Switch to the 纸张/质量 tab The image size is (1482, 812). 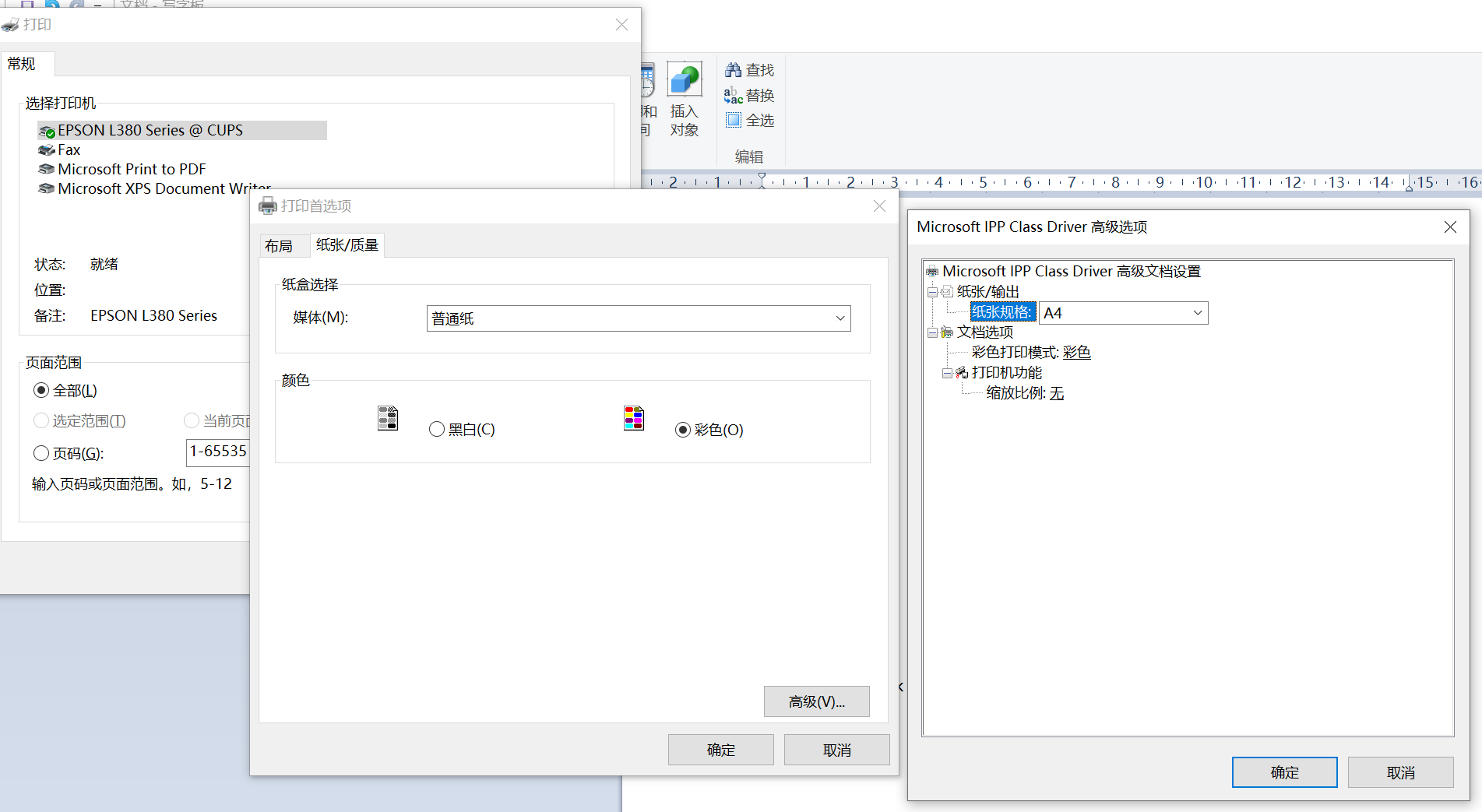tap(347, 245)
